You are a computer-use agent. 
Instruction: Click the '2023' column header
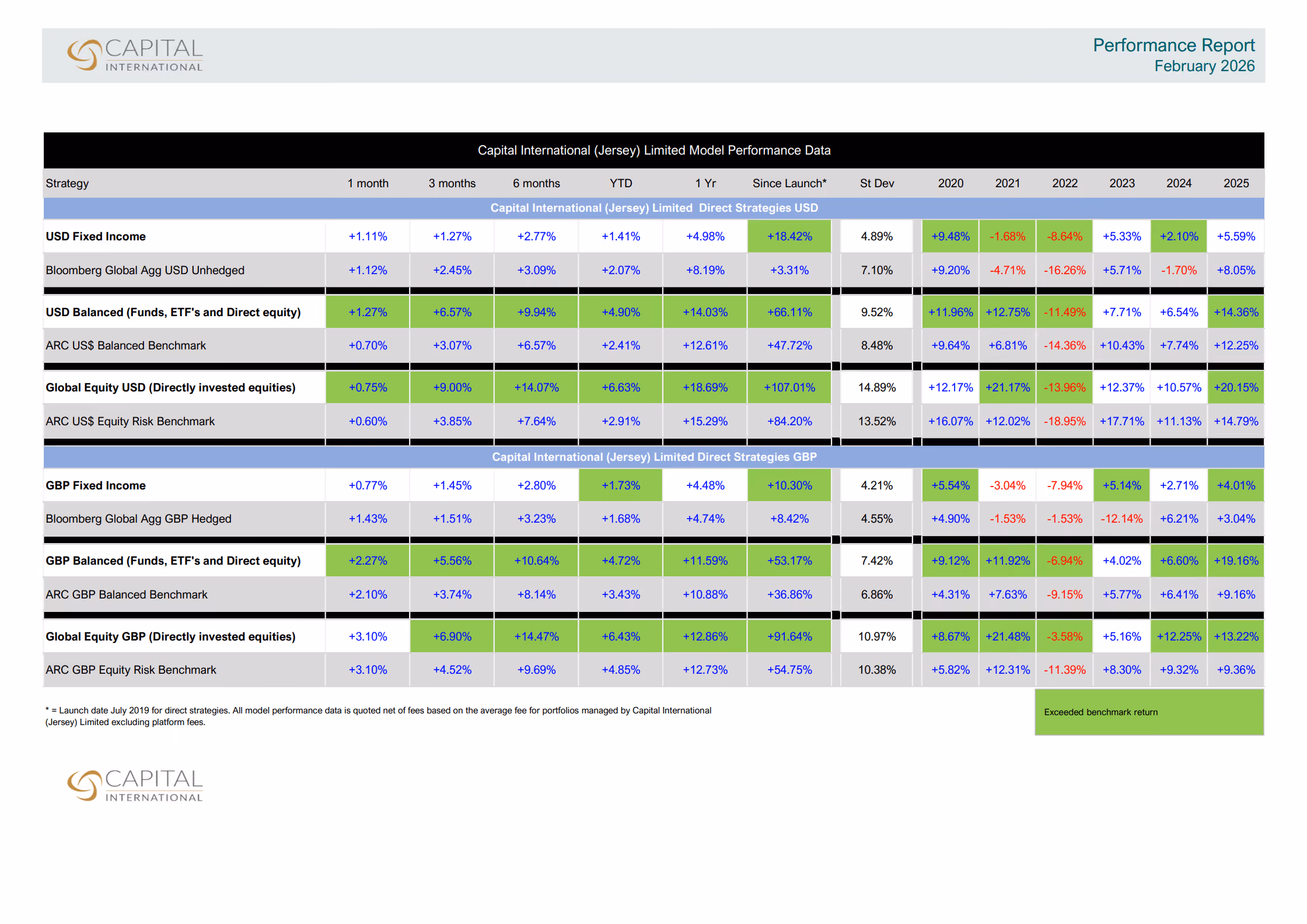[x=1122, y=183]
